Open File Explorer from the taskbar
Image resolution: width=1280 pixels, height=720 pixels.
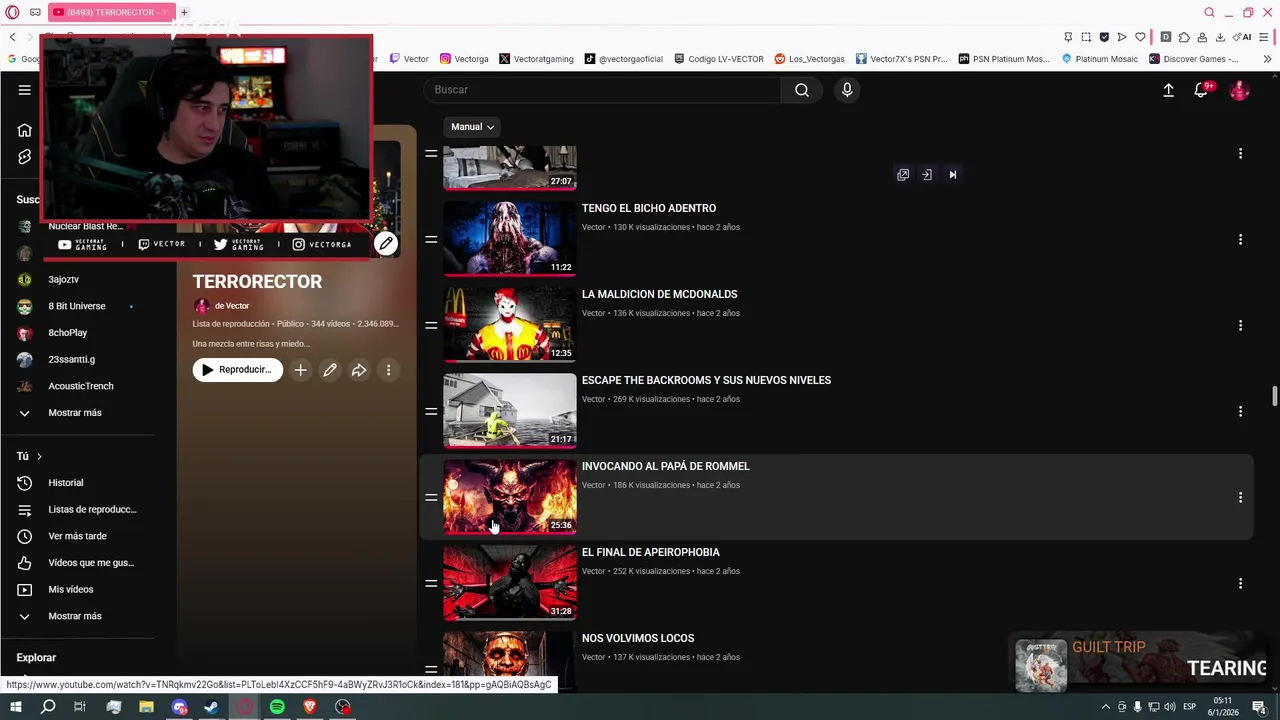146,707
